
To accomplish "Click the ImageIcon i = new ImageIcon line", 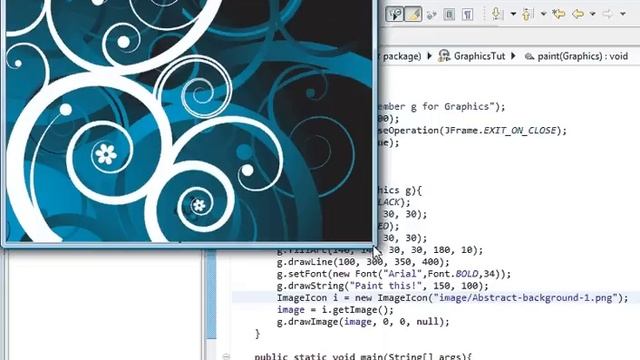I will coord(453,298).
